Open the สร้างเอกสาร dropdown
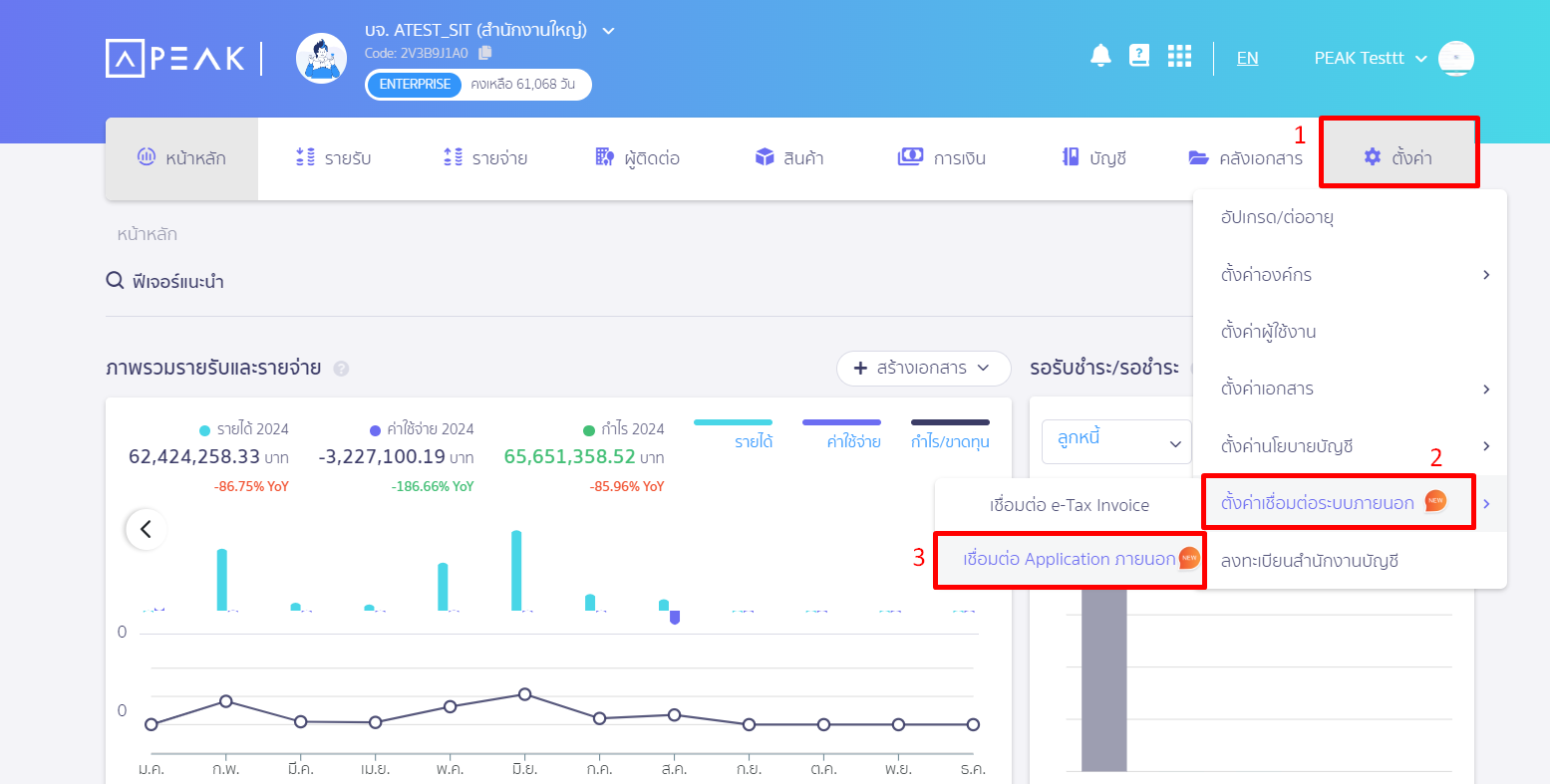The width and height of the screenshot is (1550, 784). tap(923, 368)
